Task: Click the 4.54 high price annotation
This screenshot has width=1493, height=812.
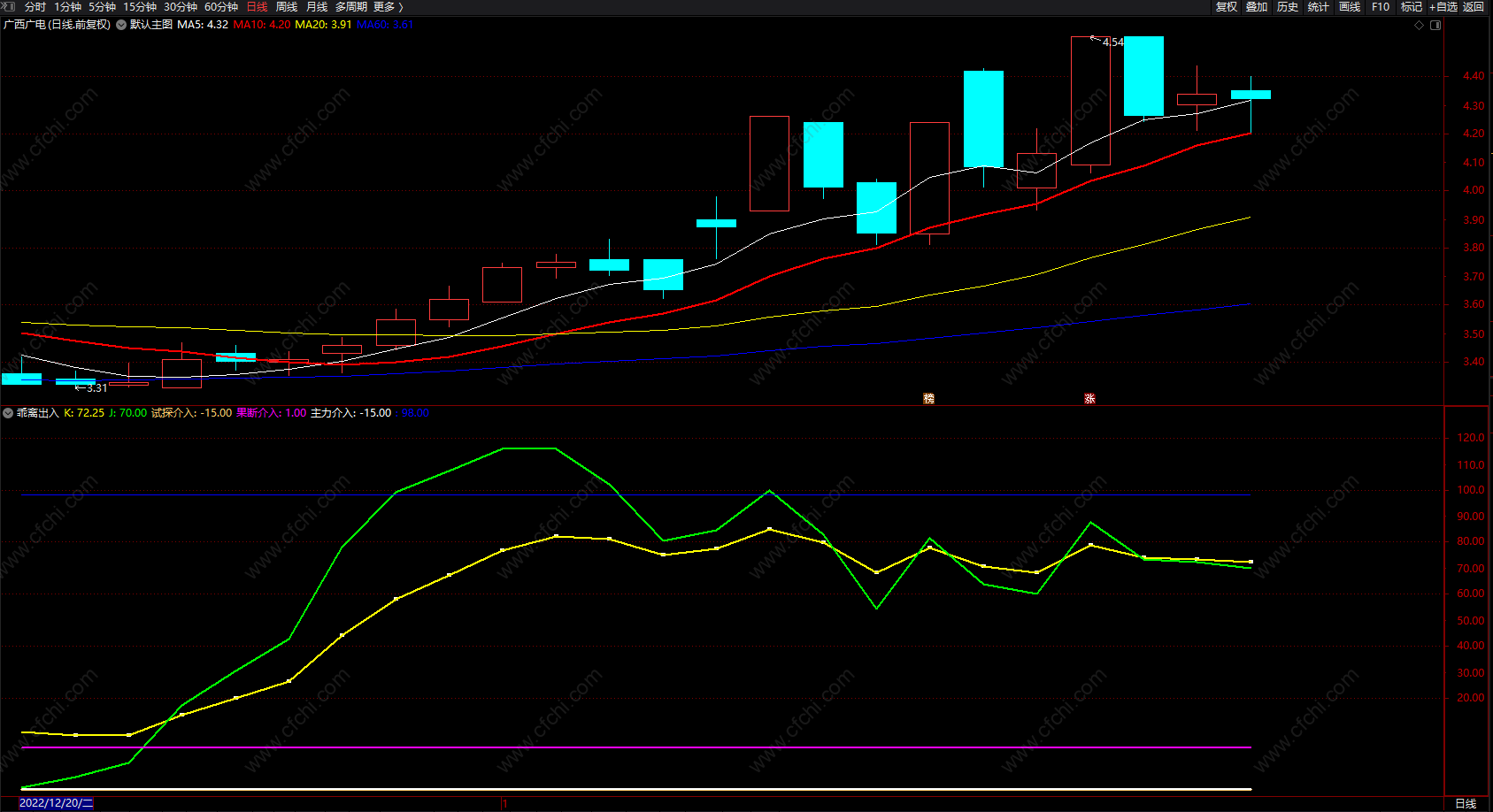Action: pos(1112,42)
